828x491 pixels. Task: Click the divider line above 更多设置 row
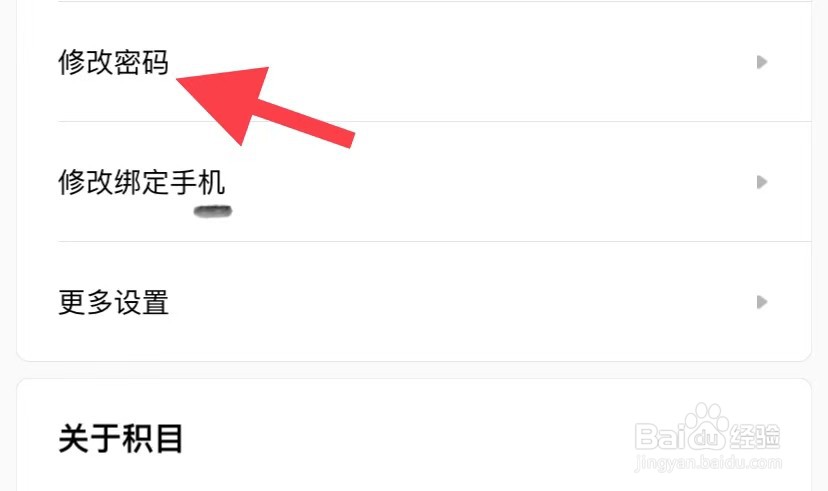click(x=434, y=241)
